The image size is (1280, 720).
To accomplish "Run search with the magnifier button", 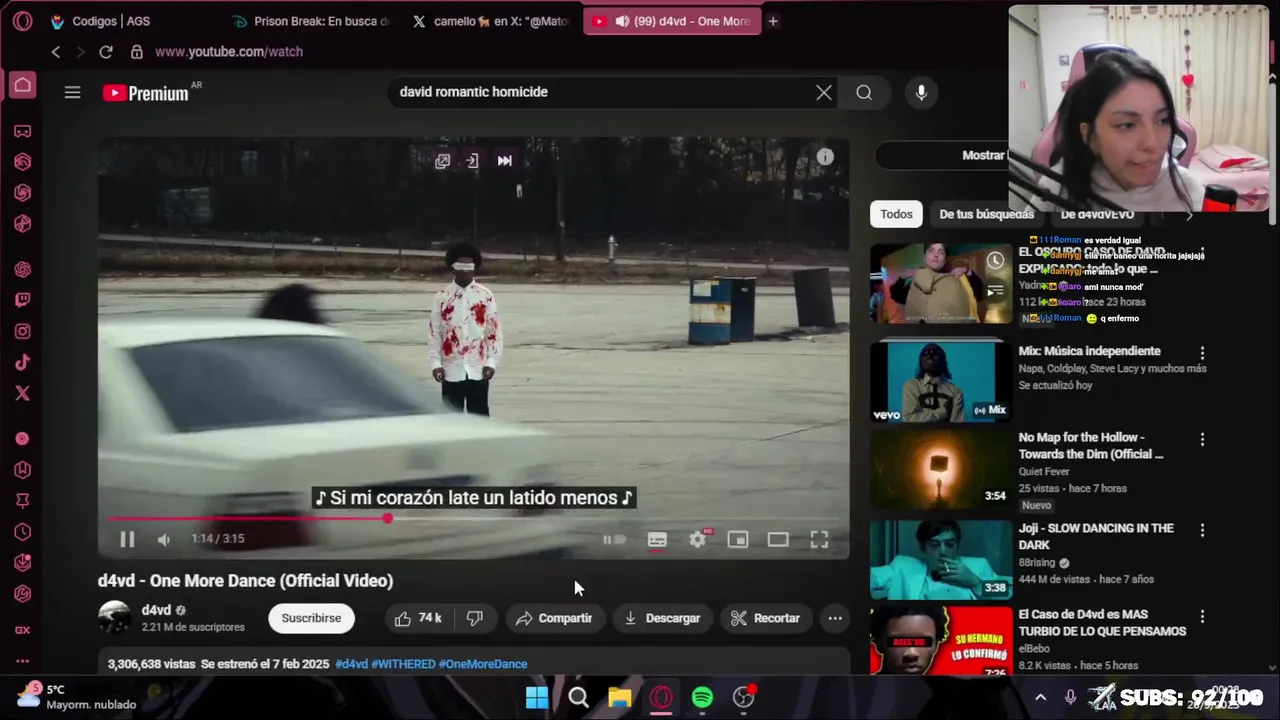I will click(x=864, y=92).
